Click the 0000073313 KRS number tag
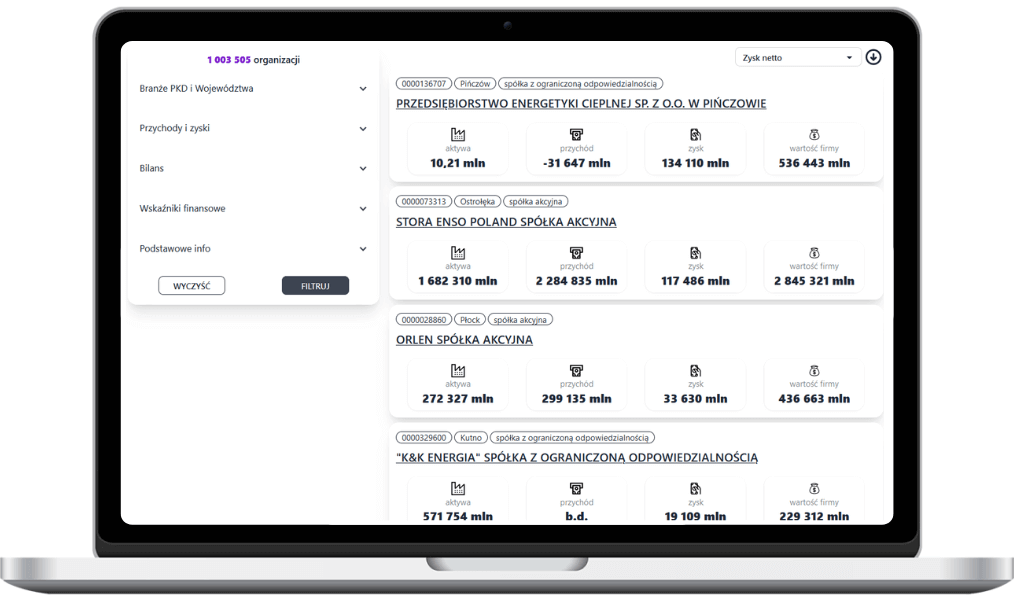The height and width of the screenshot is (600, 1014). click(424, 202)
